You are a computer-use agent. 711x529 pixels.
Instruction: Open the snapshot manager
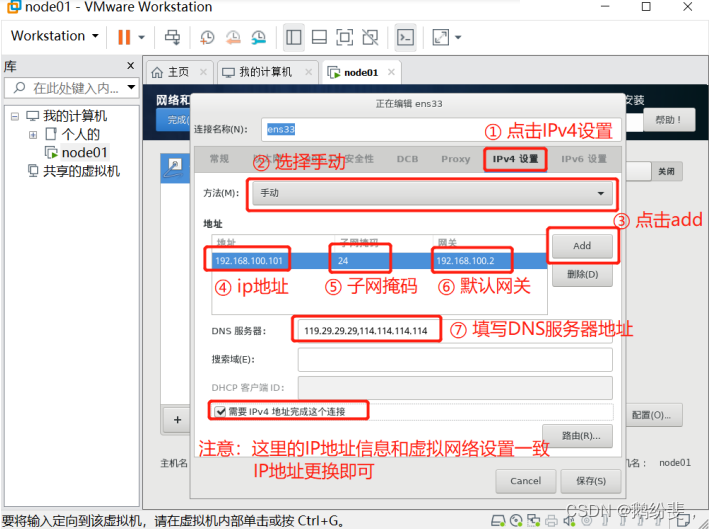click(x=259, y=37)
